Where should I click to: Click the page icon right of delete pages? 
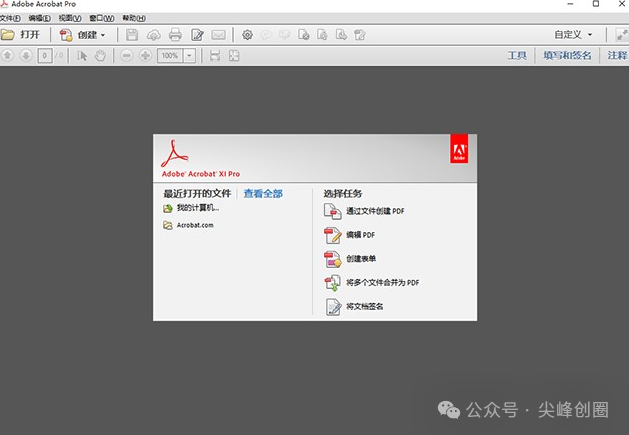(322, 35)
